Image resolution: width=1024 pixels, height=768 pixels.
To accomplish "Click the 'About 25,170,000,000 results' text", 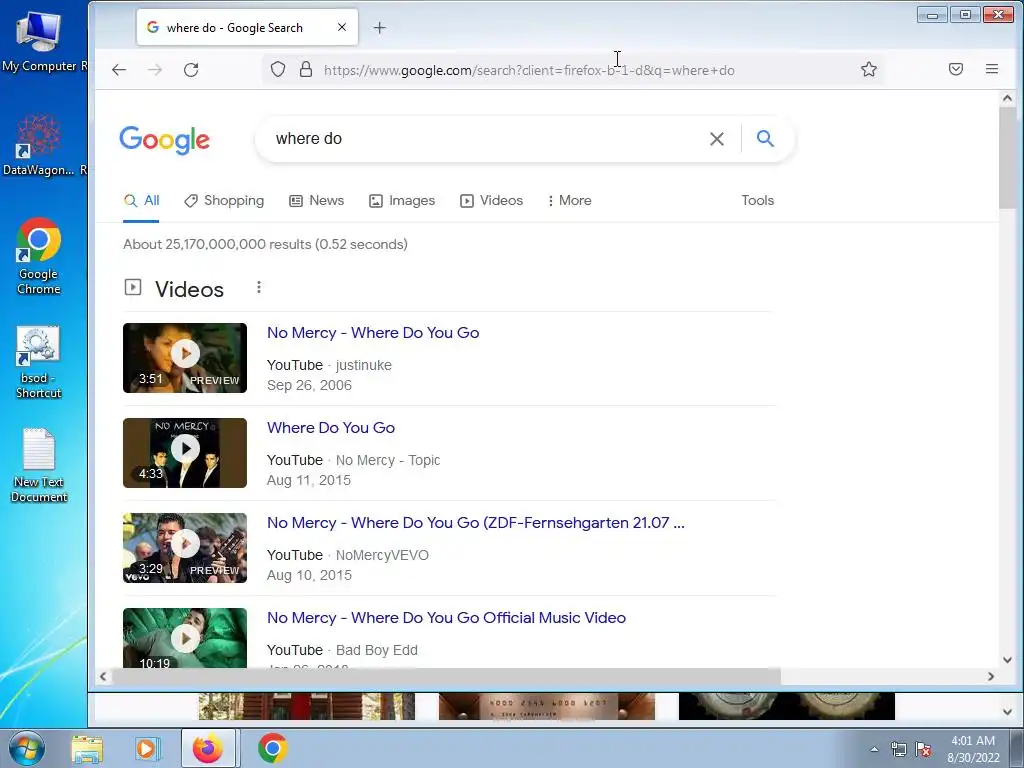I will (x=265, y=244).
